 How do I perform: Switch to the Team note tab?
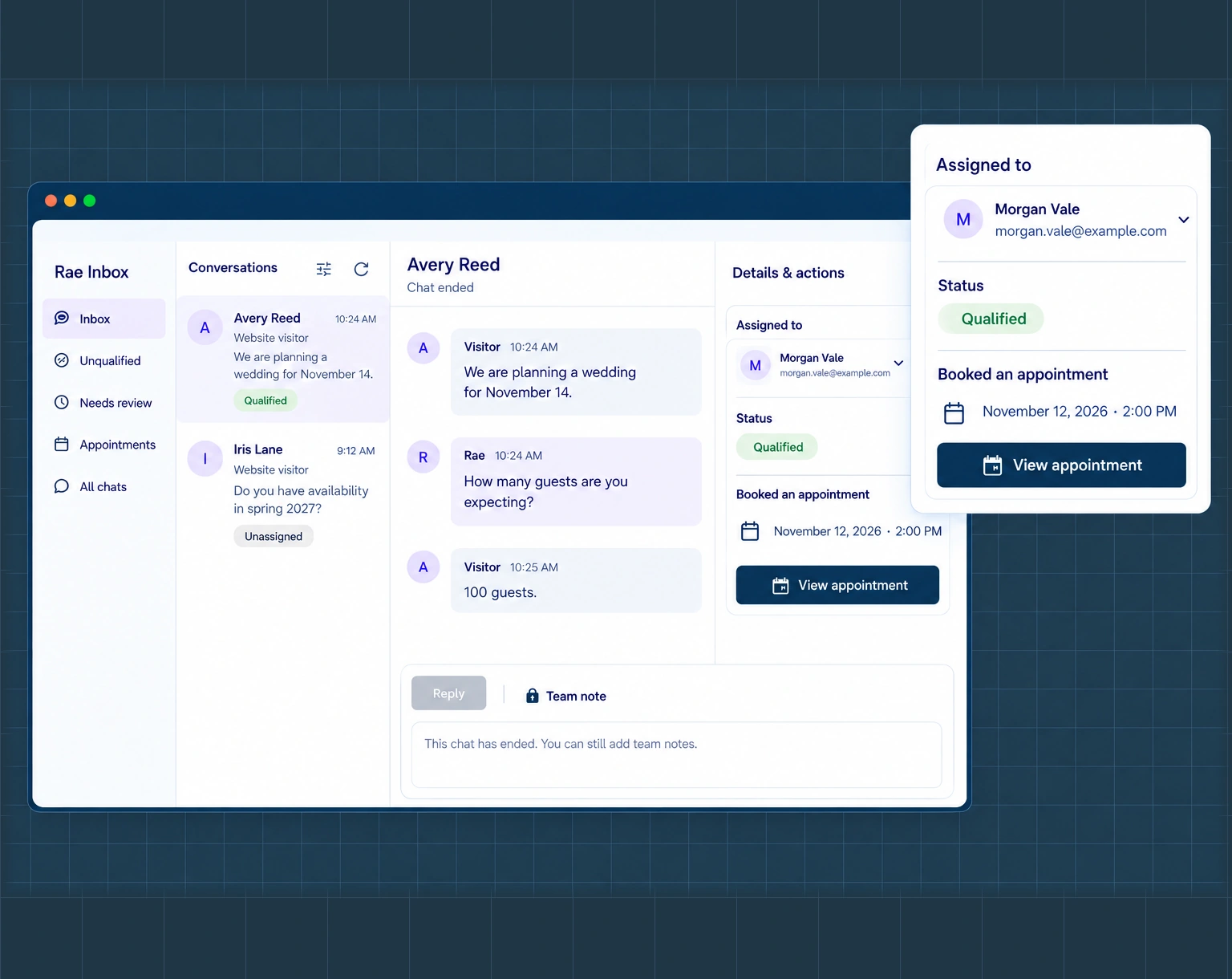click(565, 697)
